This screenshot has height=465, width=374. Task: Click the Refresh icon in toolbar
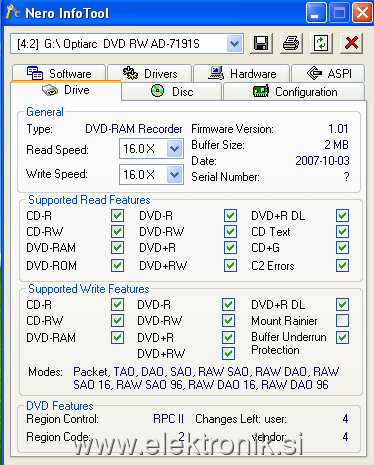[321, 43]
